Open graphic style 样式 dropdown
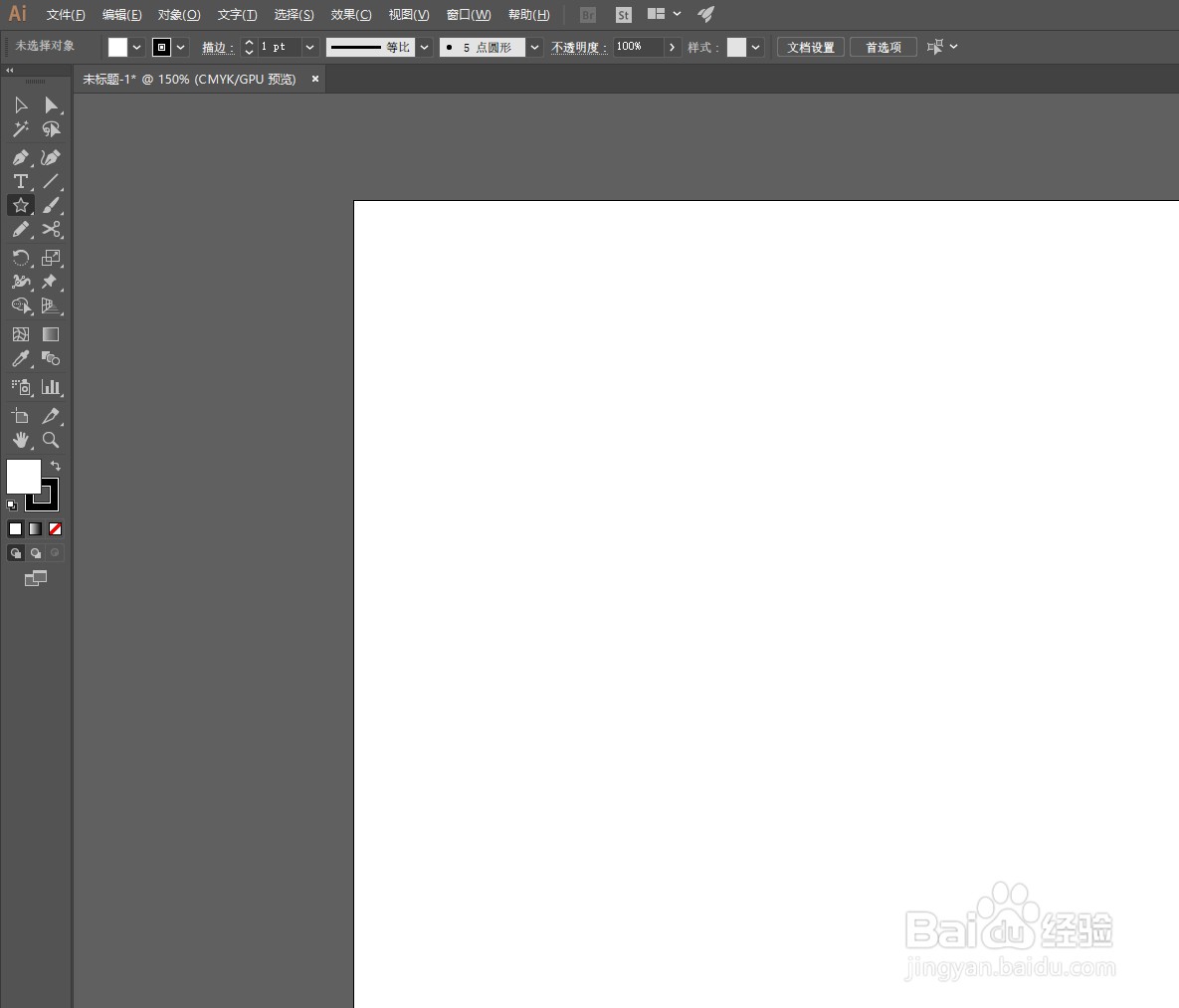The width and height of the screenshot is (1179, 1008). point(756,48)
